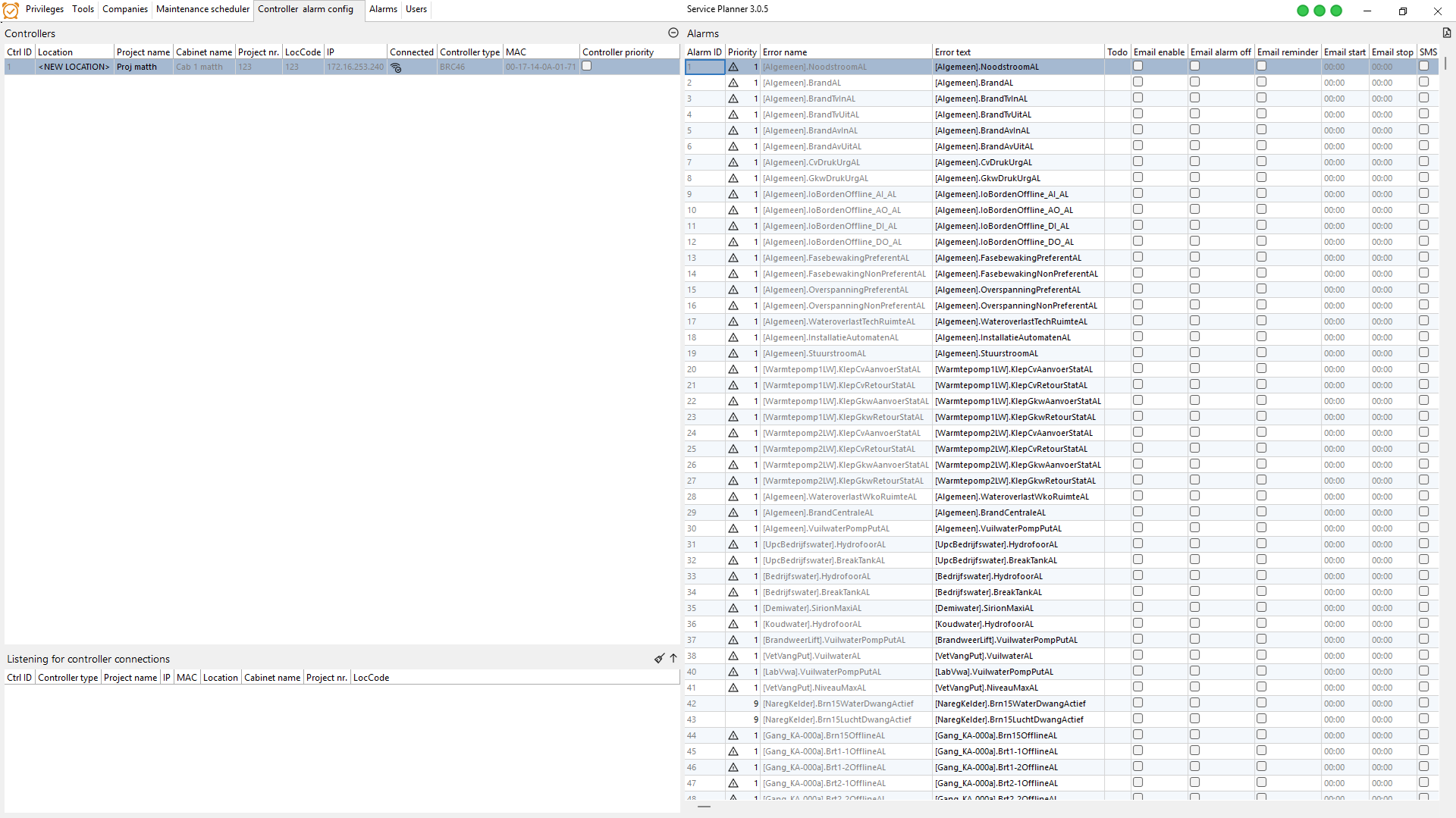Click the IP cell 172.16.253.240
The image size is (1456, 818).
click(356, 67)
